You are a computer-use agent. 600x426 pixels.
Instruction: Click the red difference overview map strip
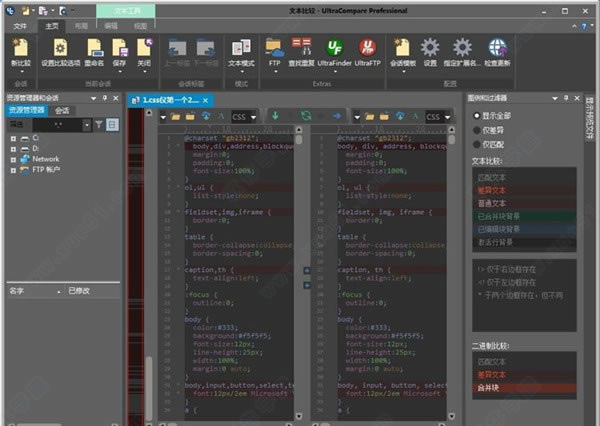(135, 267)
